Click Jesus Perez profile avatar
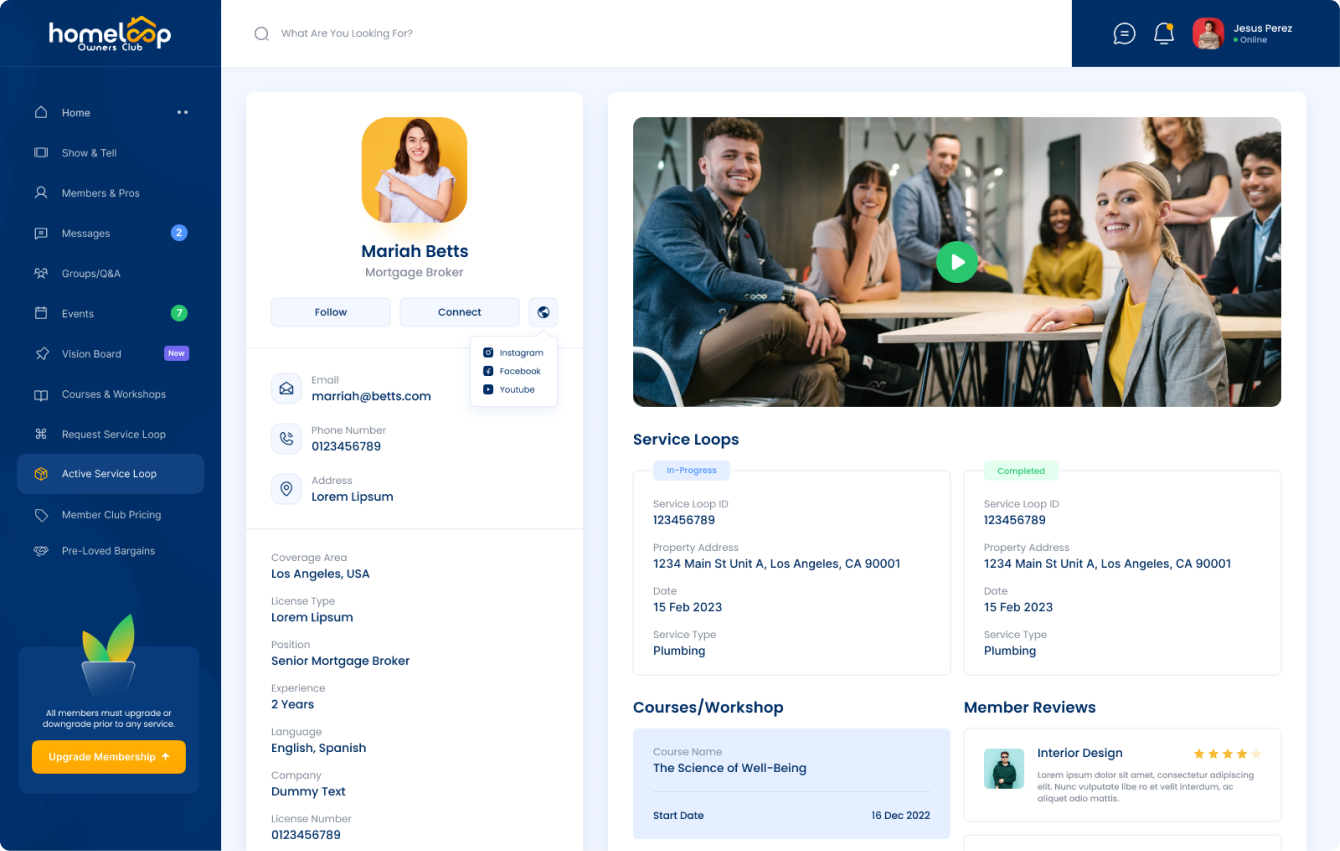Image resolution: width=1340 pixels, height=851 pixels. pos(1208,33)
